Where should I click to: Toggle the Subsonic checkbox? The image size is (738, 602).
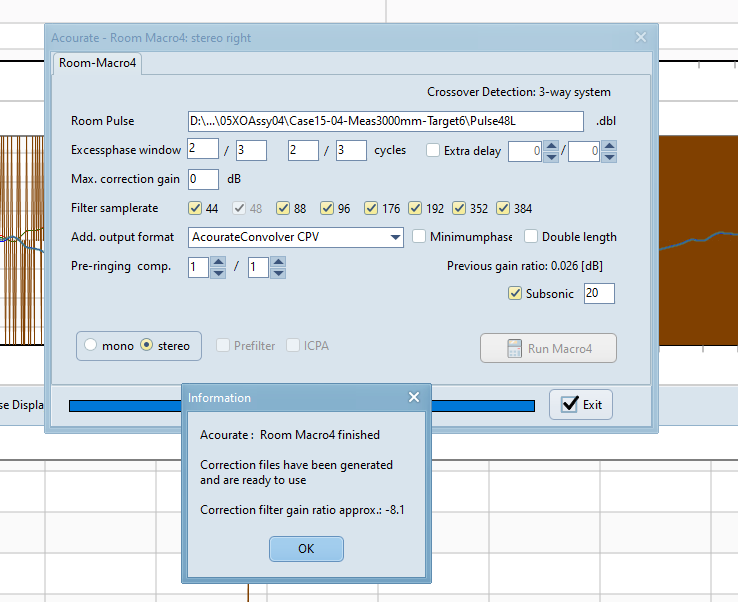coord(515,293)
